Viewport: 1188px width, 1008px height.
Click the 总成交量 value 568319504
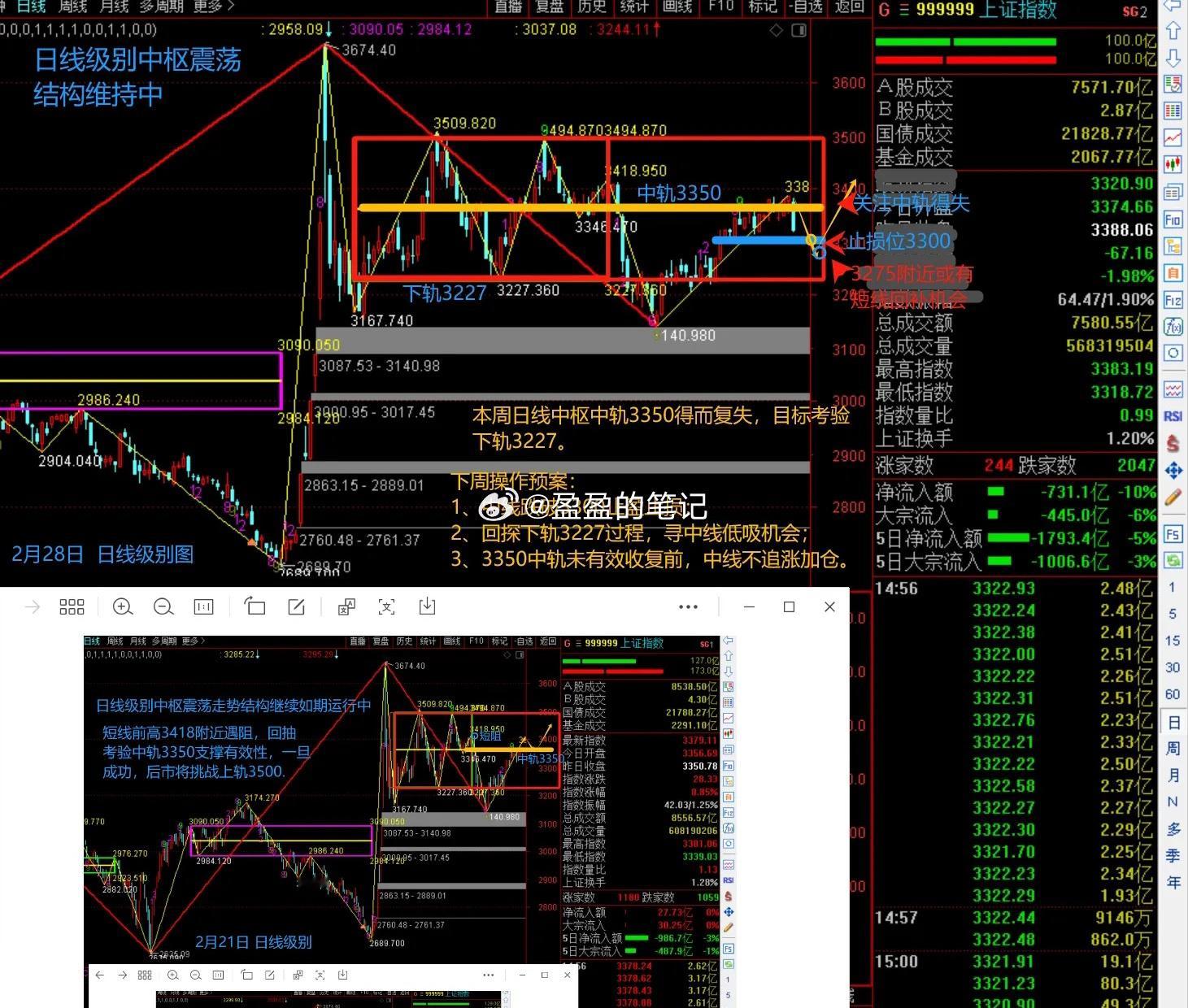(1109, 346)
